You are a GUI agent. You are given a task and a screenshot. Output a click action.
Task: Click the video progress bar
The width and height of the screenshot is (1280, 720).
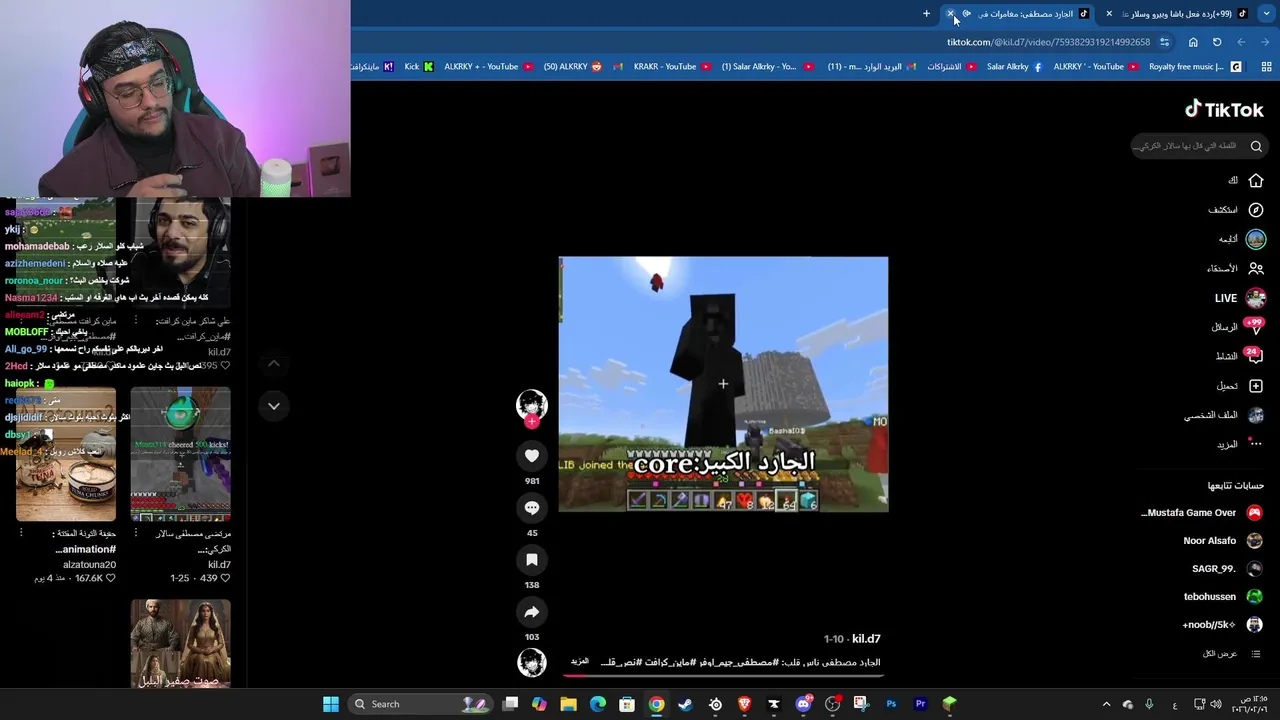(x=723, y=675)
